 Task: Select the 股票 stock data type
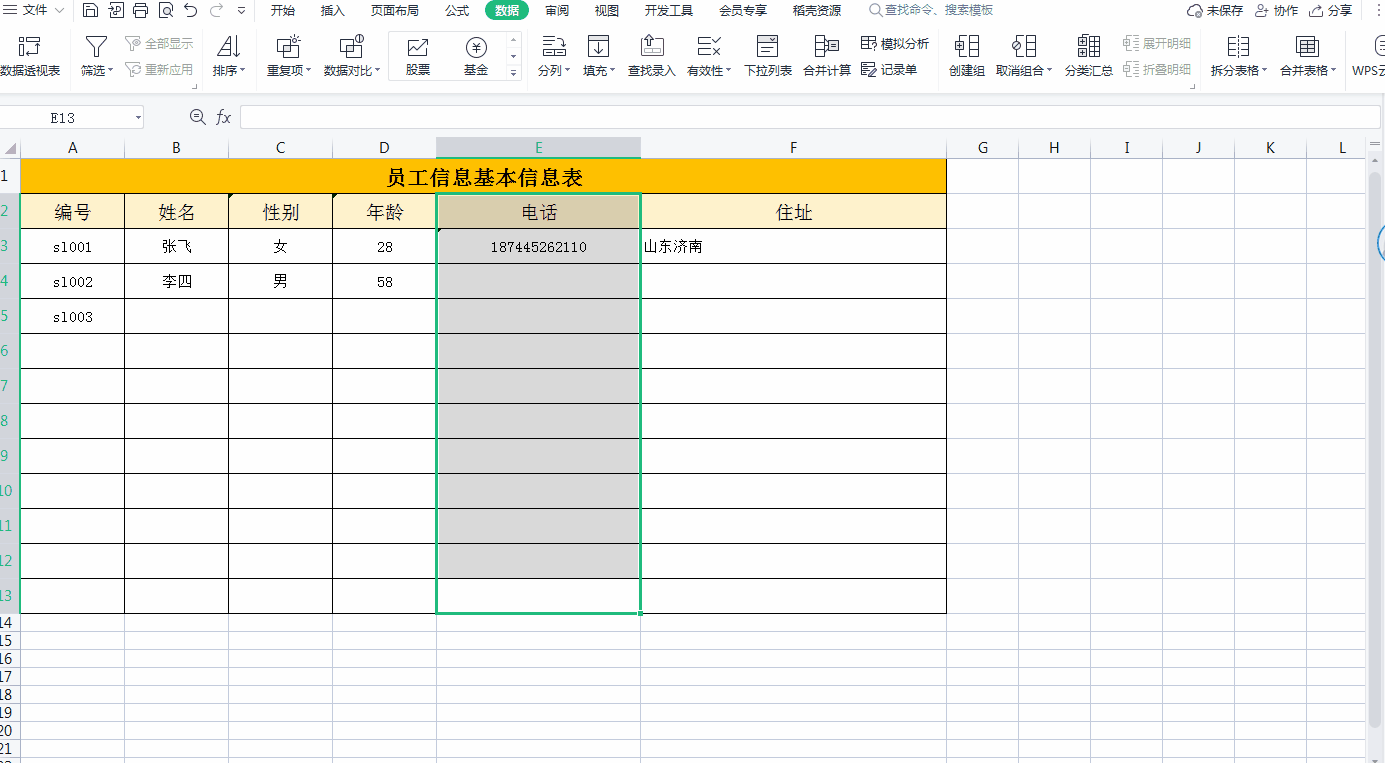pyautogui.click(x=418, y=57)
